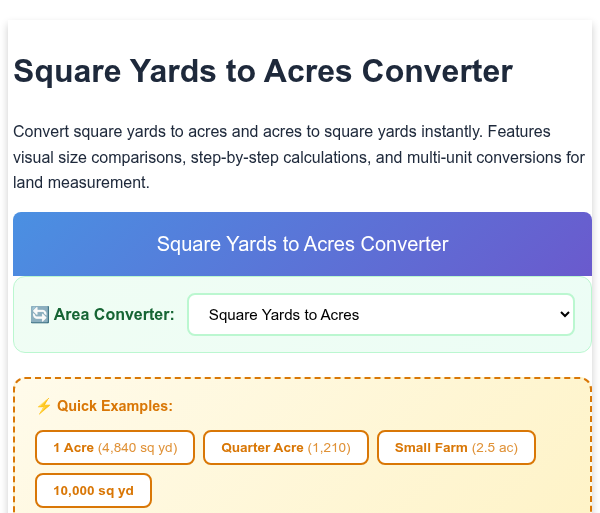
Task: Expand the converter select chevron arrow
Action: click(564, 314)
